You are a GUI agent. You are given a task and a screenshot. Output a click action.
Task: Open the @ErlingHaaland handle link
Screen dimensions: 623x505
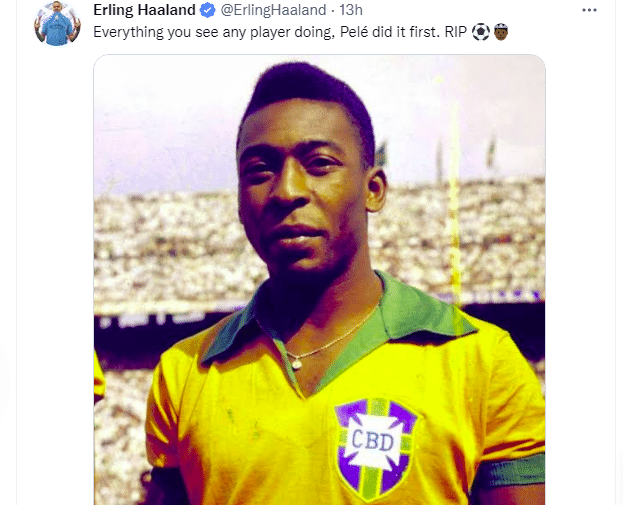coord(273,10)
